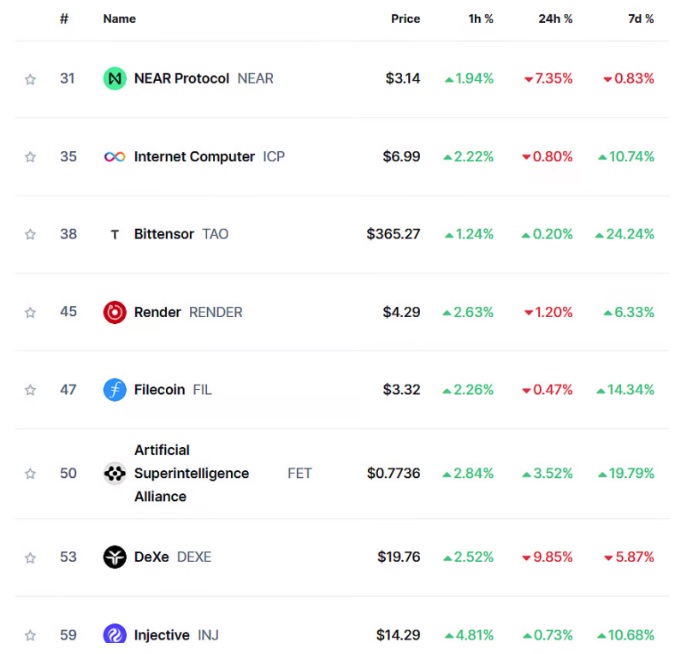Click the NEAR Protocol logo icon
Viewport: 682px width, 654px height.
[x=115, y=79]
